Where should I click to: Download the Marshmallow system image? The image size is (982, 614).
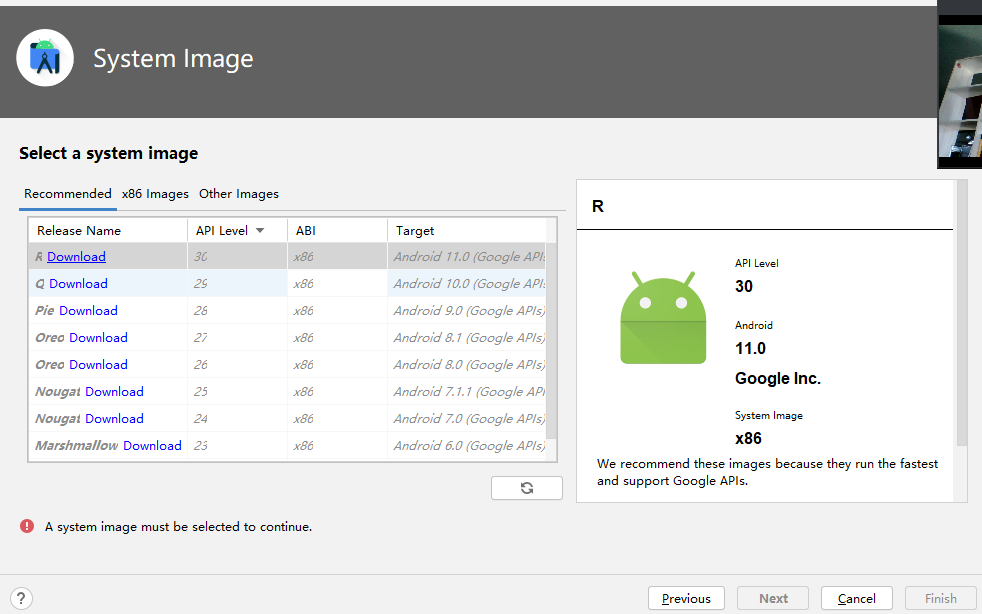[152, 446]
